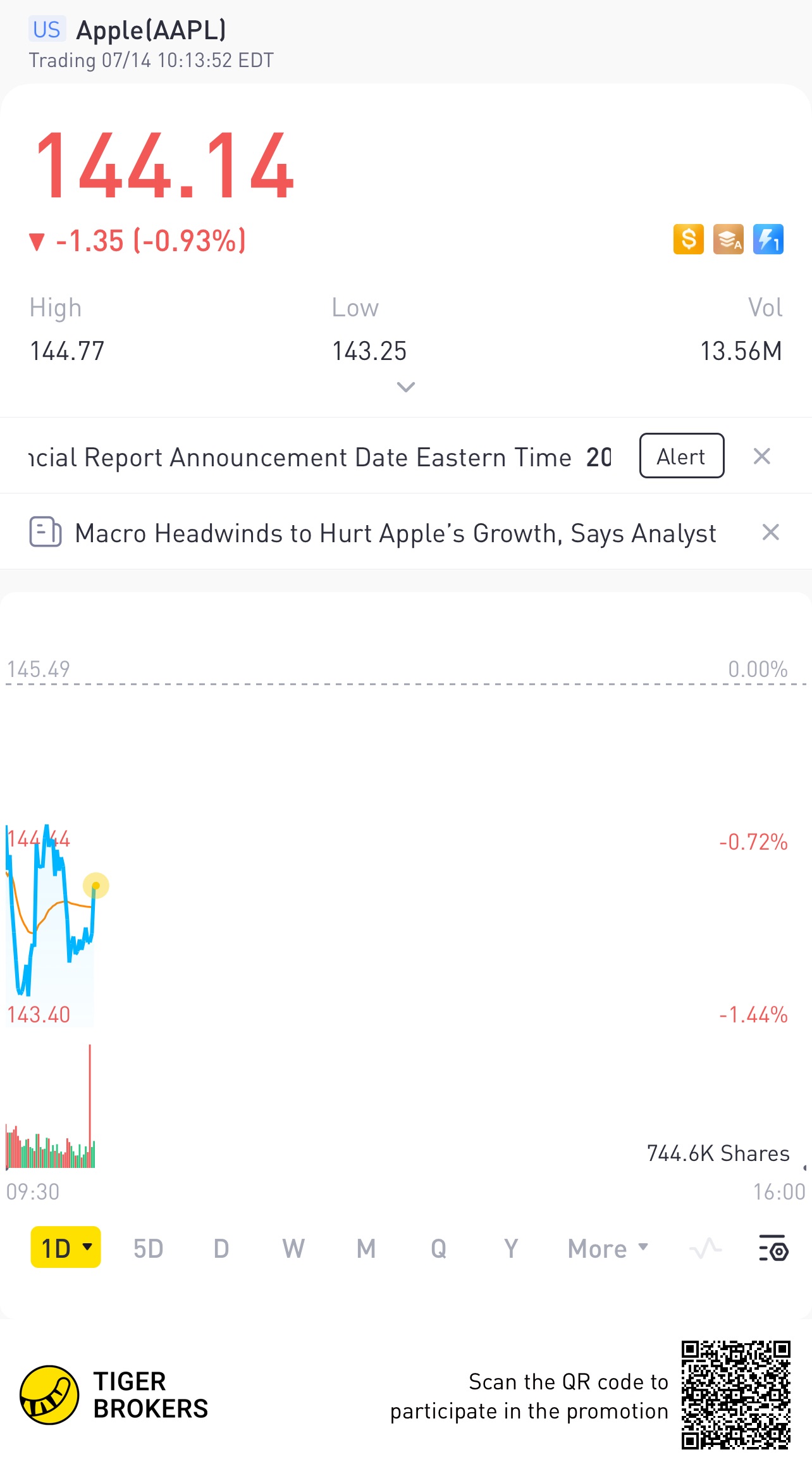Tap the stacked coins badge icon

pos(728,240)
